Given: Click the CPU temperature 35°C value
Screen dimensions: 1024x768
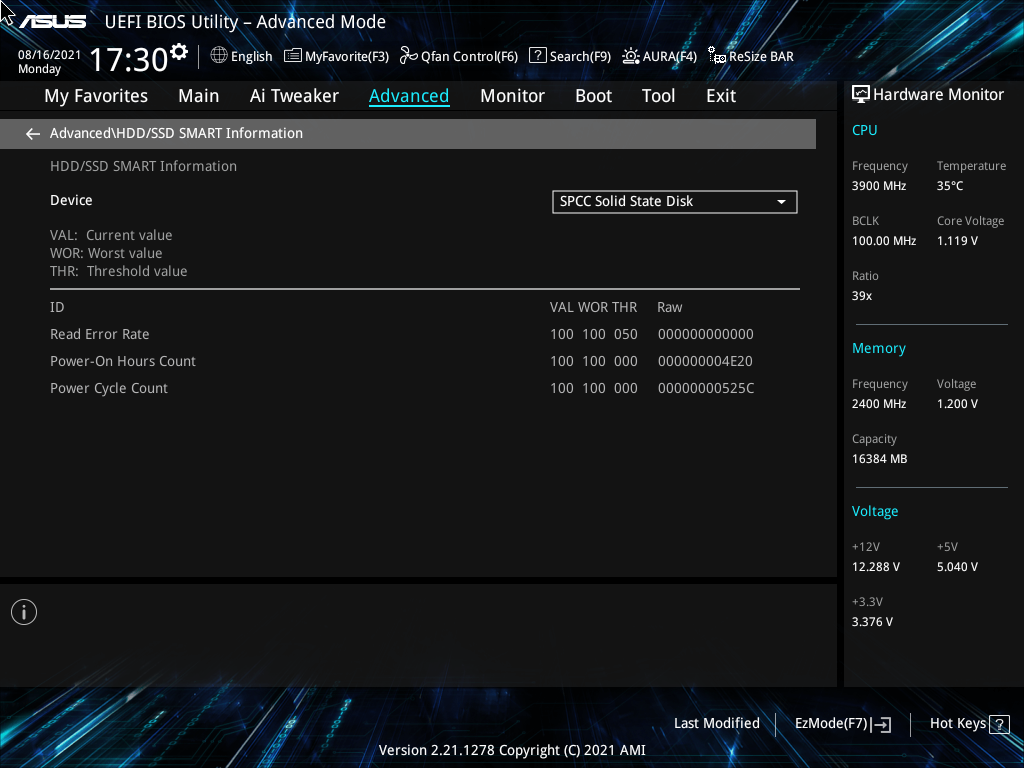Looking at the screenshot, I should (950, 186).
